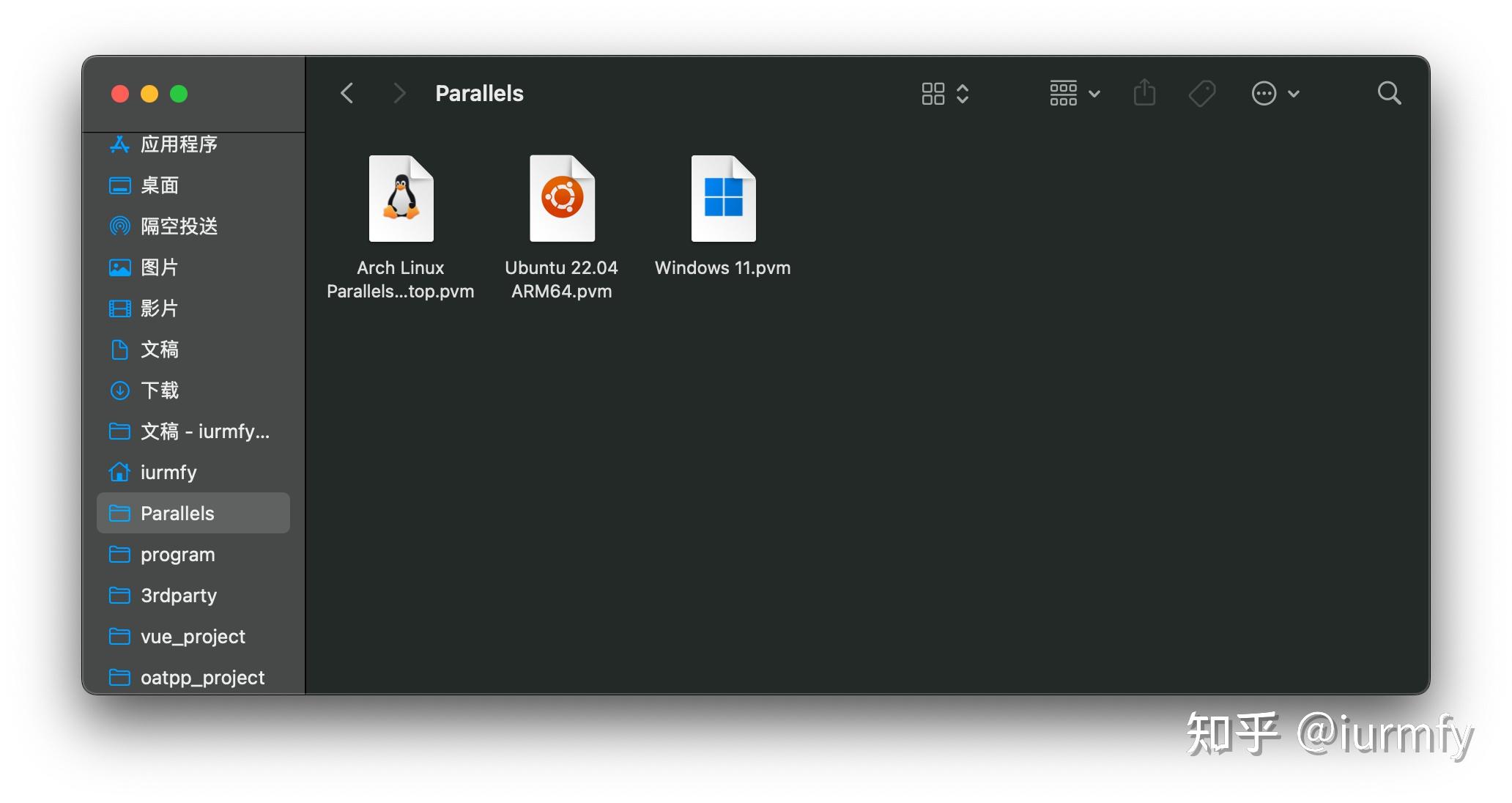1512x803 pixels.
Task: Open the program folder in the sidebar
Action: (177, 555)
